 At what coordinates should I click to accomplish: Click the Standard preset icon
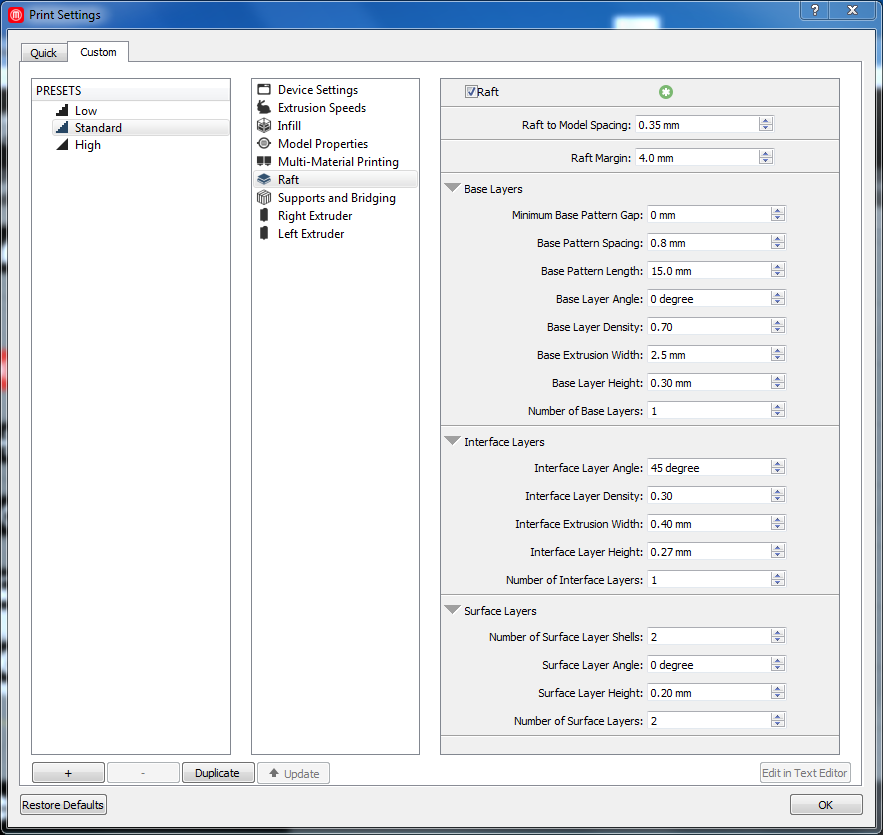tap(63, 127)
